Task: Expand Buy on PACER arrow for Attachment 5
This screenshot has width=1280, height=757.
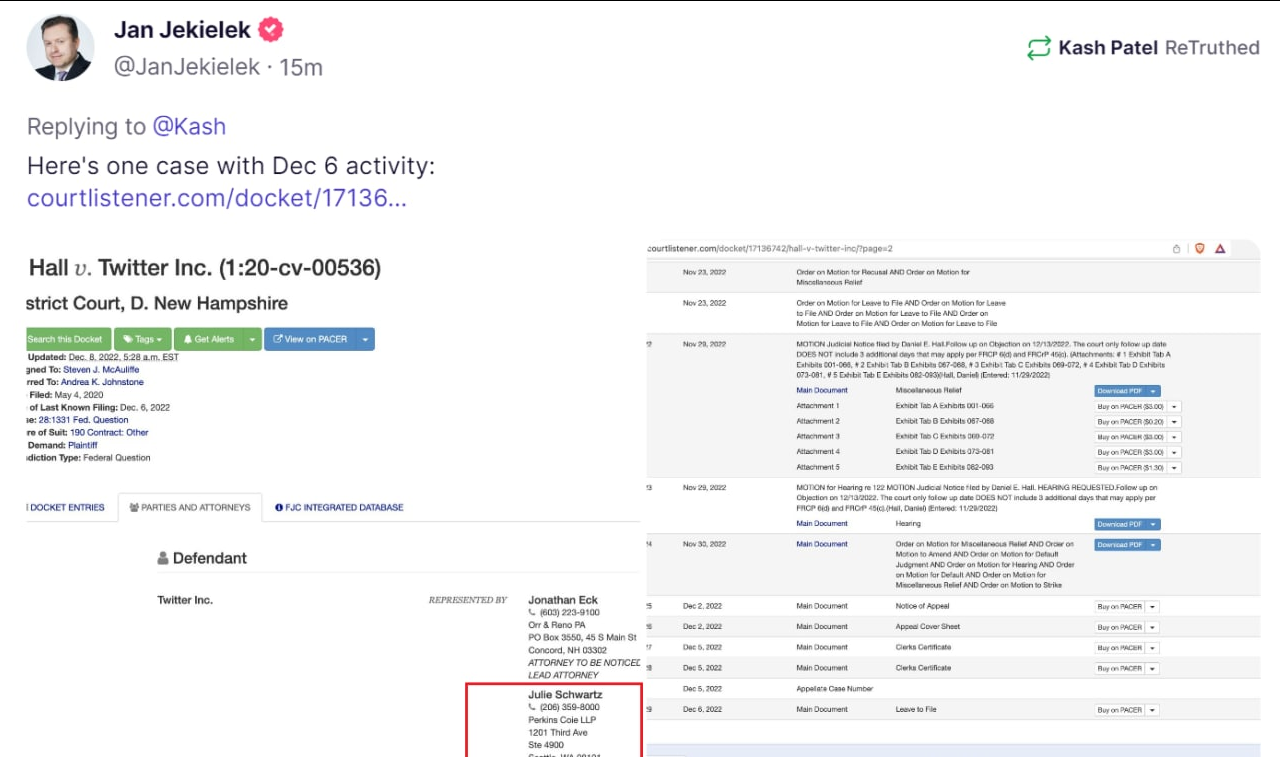Action: (1174, 467)
